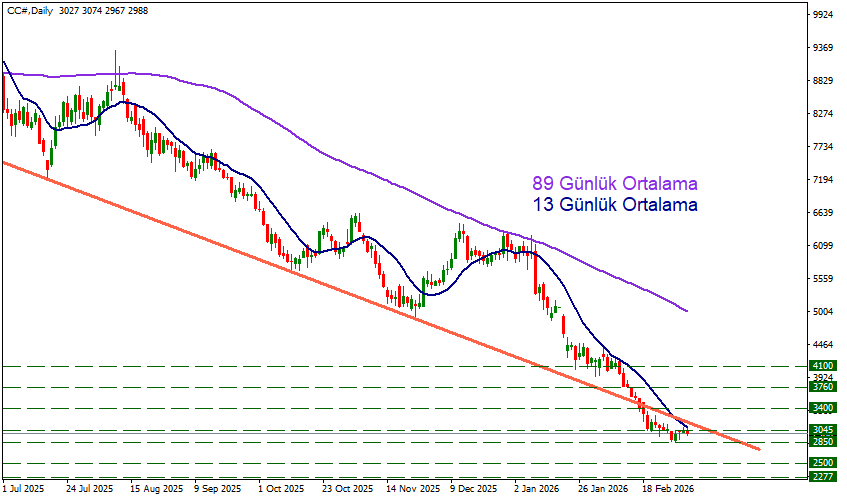The image size is (847, 500).
Task: Click the 3045 price level tag
Action: click(x=823, y=430)
